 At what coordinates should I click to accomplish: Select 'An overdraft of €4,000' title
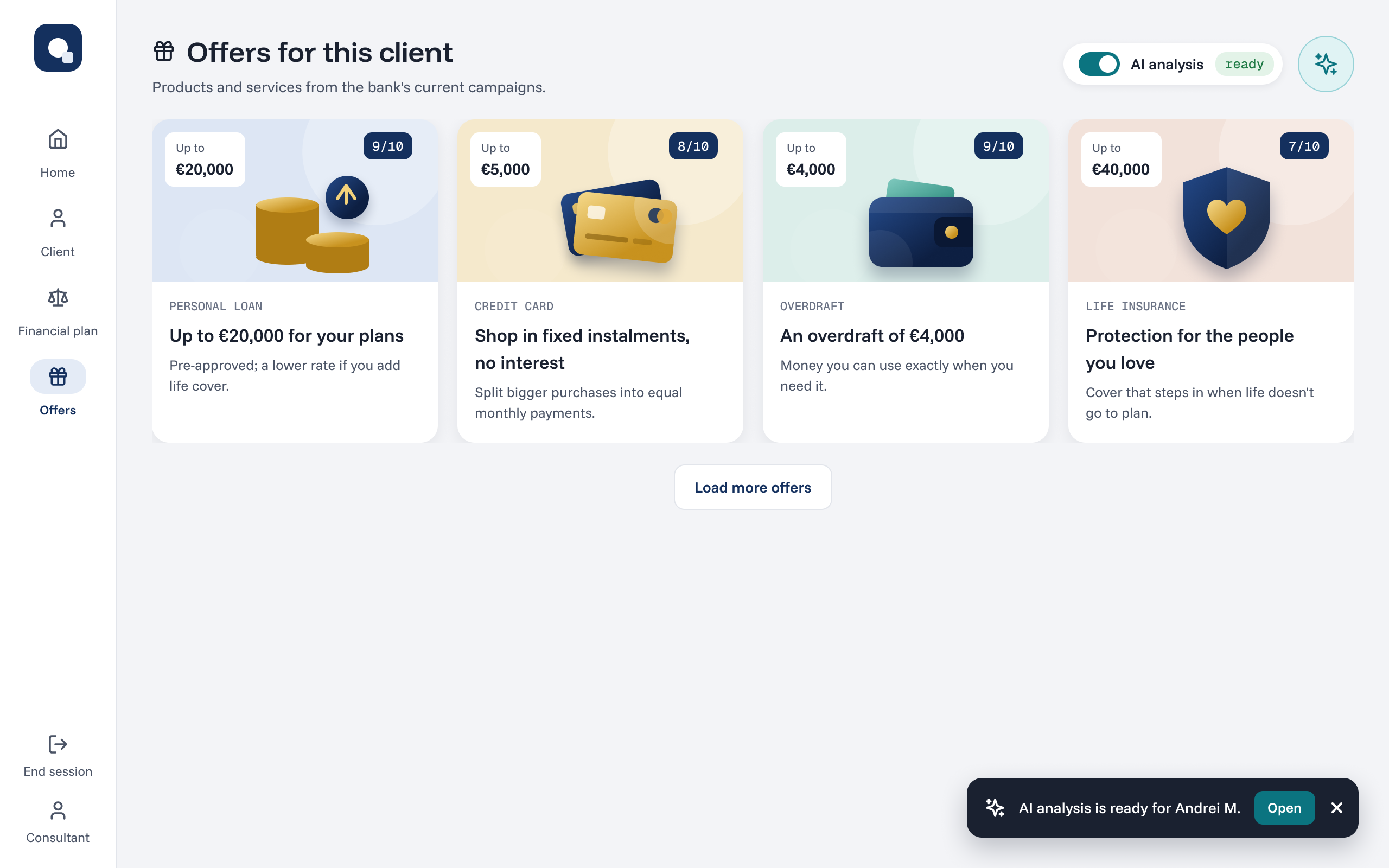click(x=872, y=336)
